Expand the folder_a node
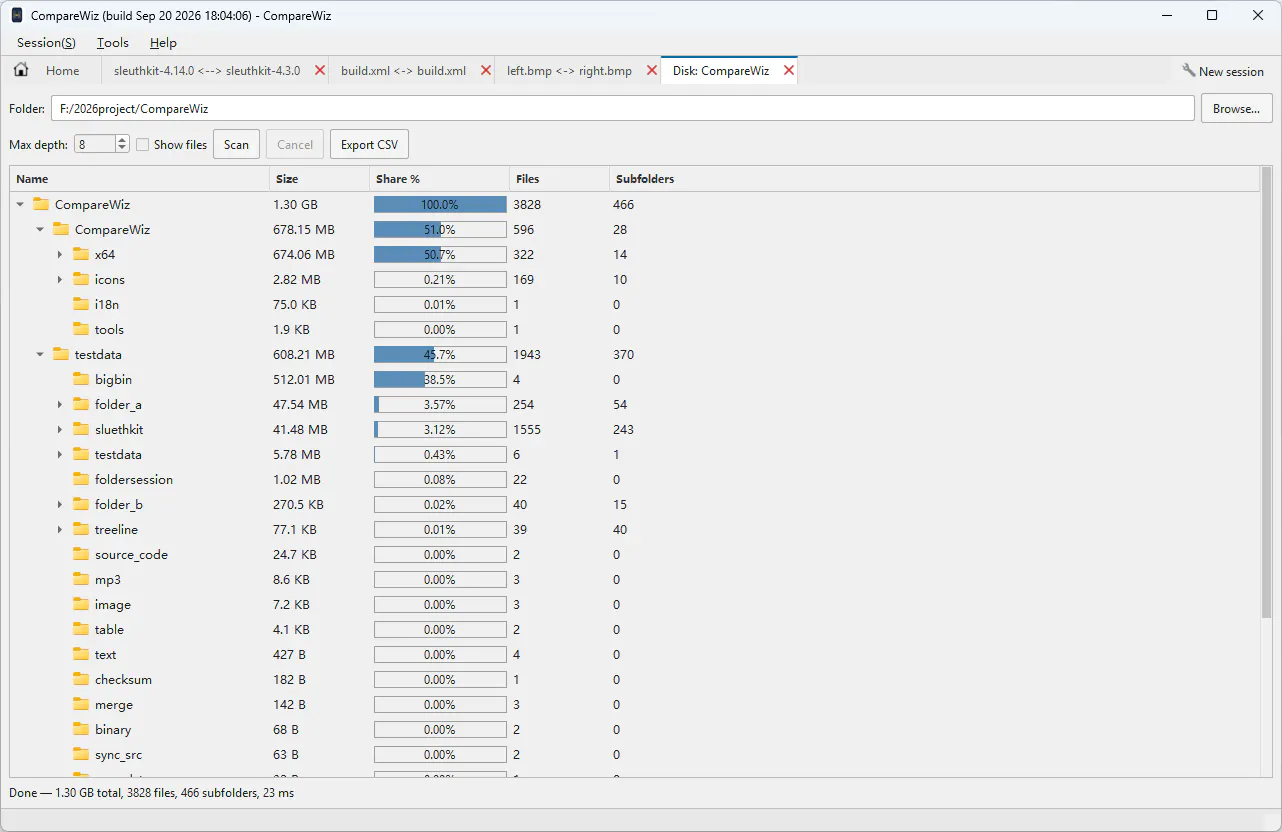 tap(60, 404)
